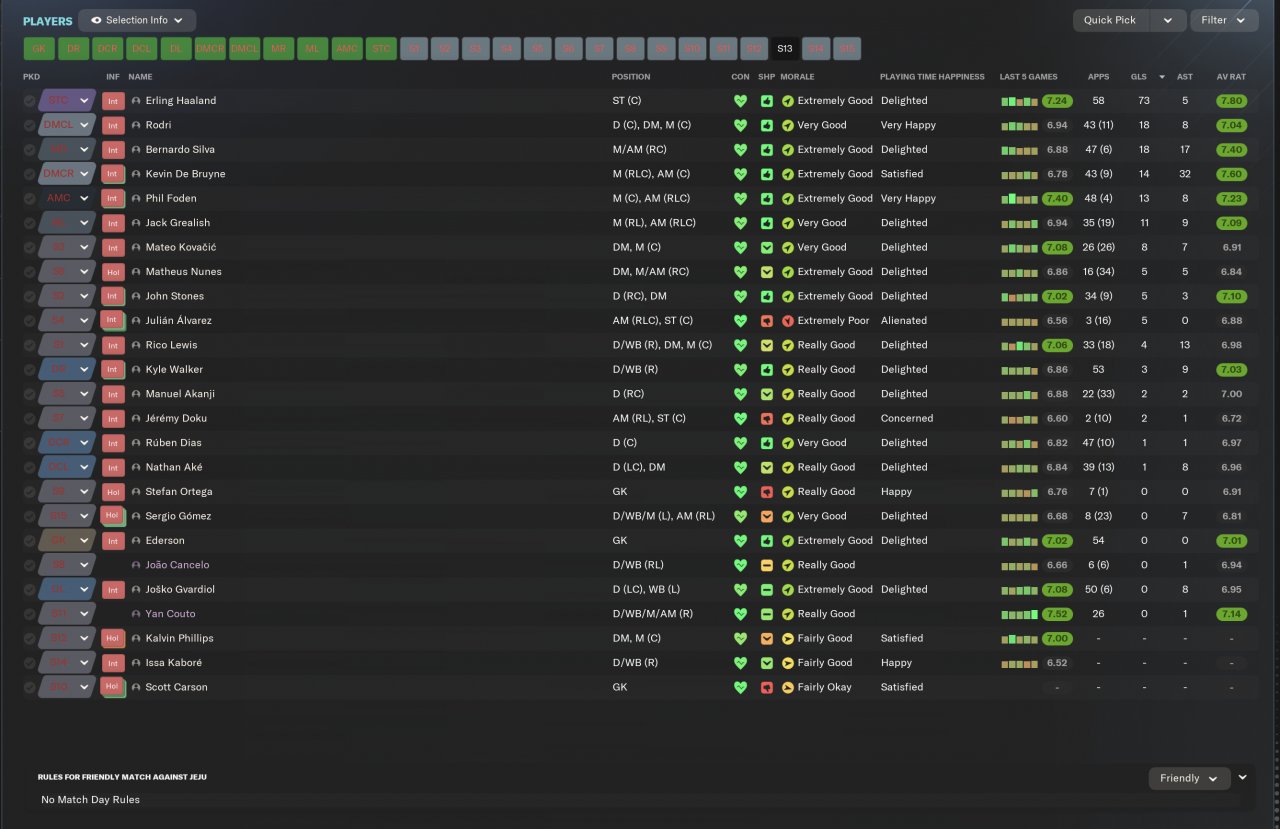
Task: Click the person icon beside Yan Couto
Action: (136, 614)
